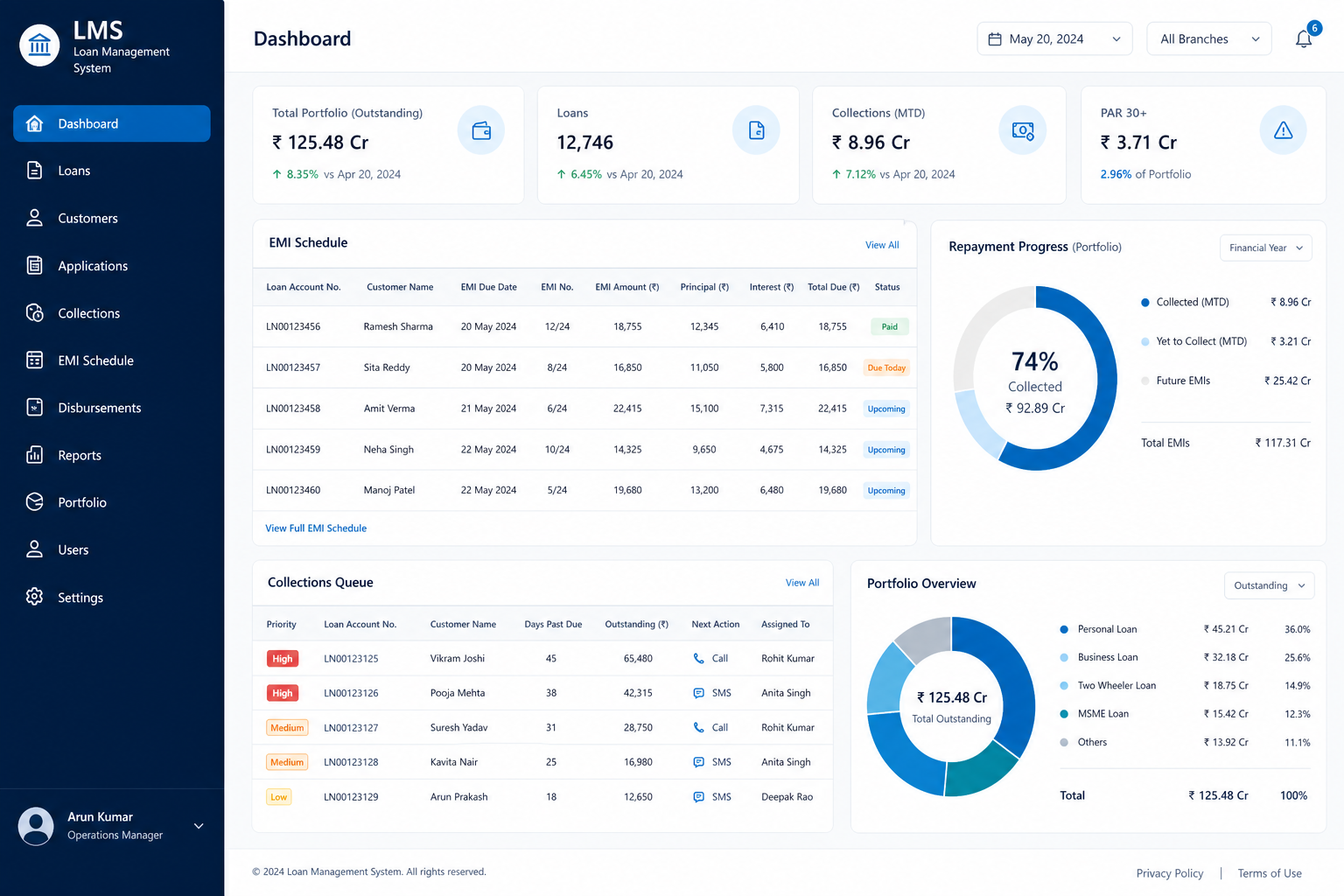Viewport: 1344px width, 896px height.
Task: Open Customers menu item
Action: pyautogui.click(x=112, y=218)
